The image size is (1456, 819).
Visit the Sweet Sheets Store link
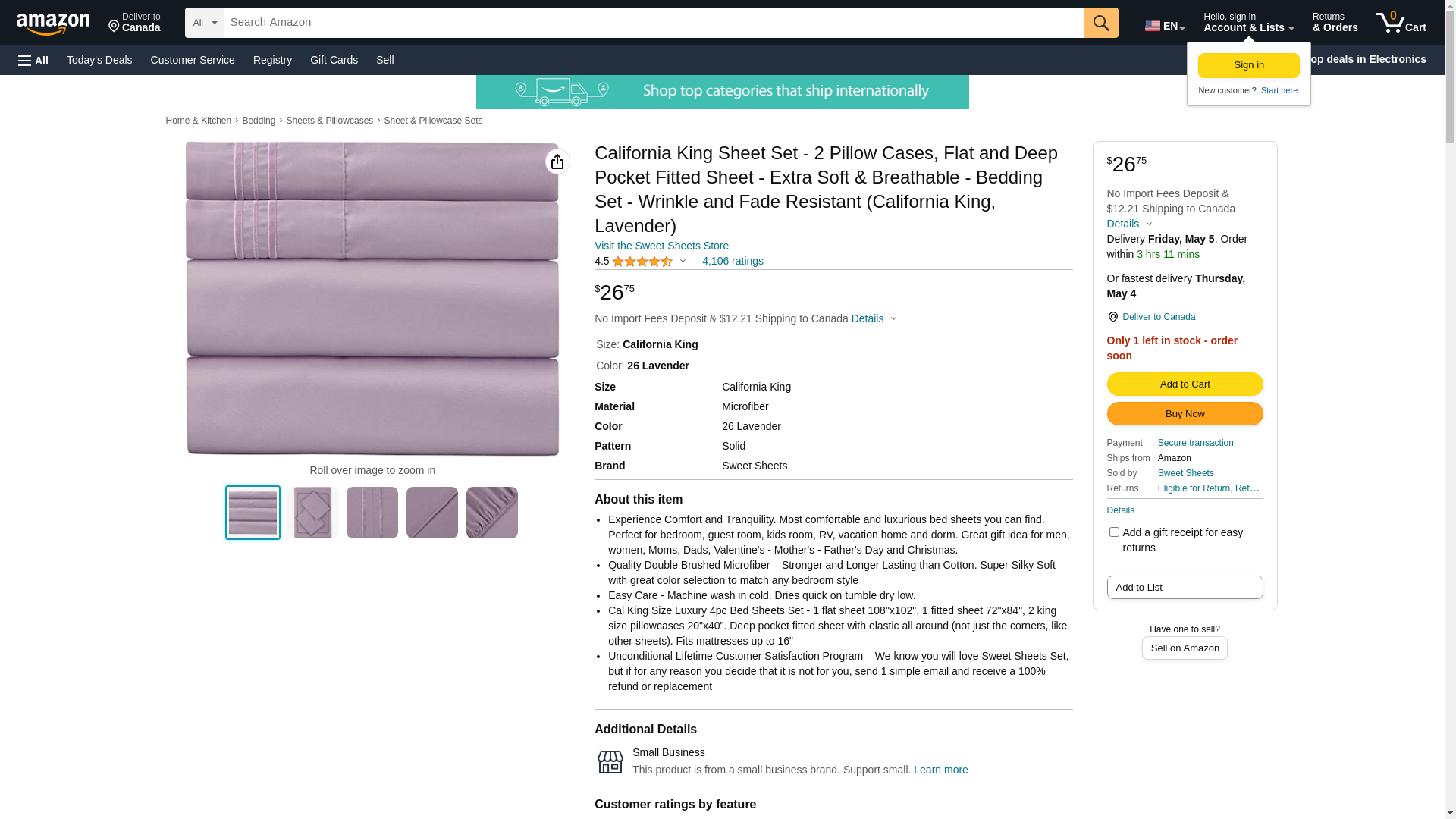[x=661, y=246]
